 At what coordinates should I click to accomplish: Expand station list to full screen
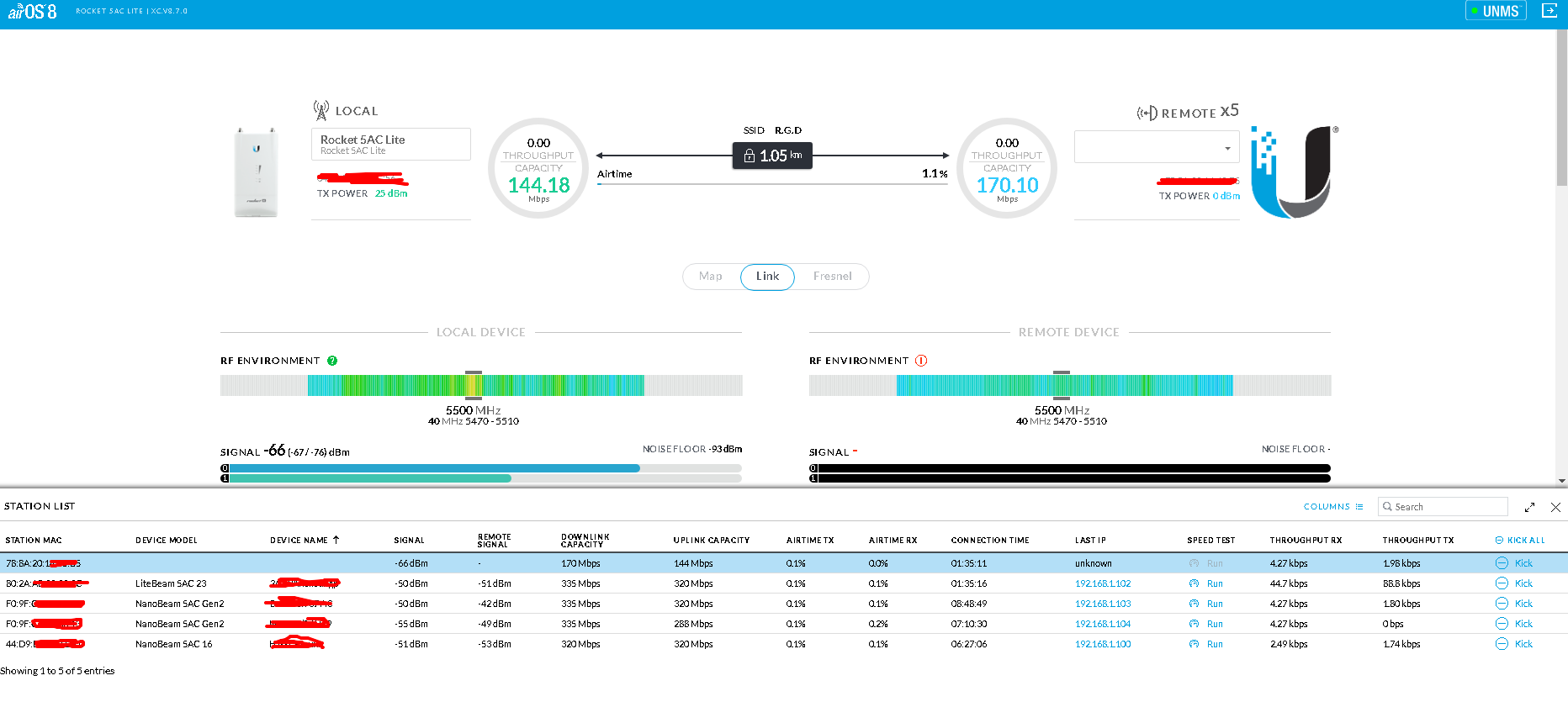pyautogui.click(x=1529, y=507)
